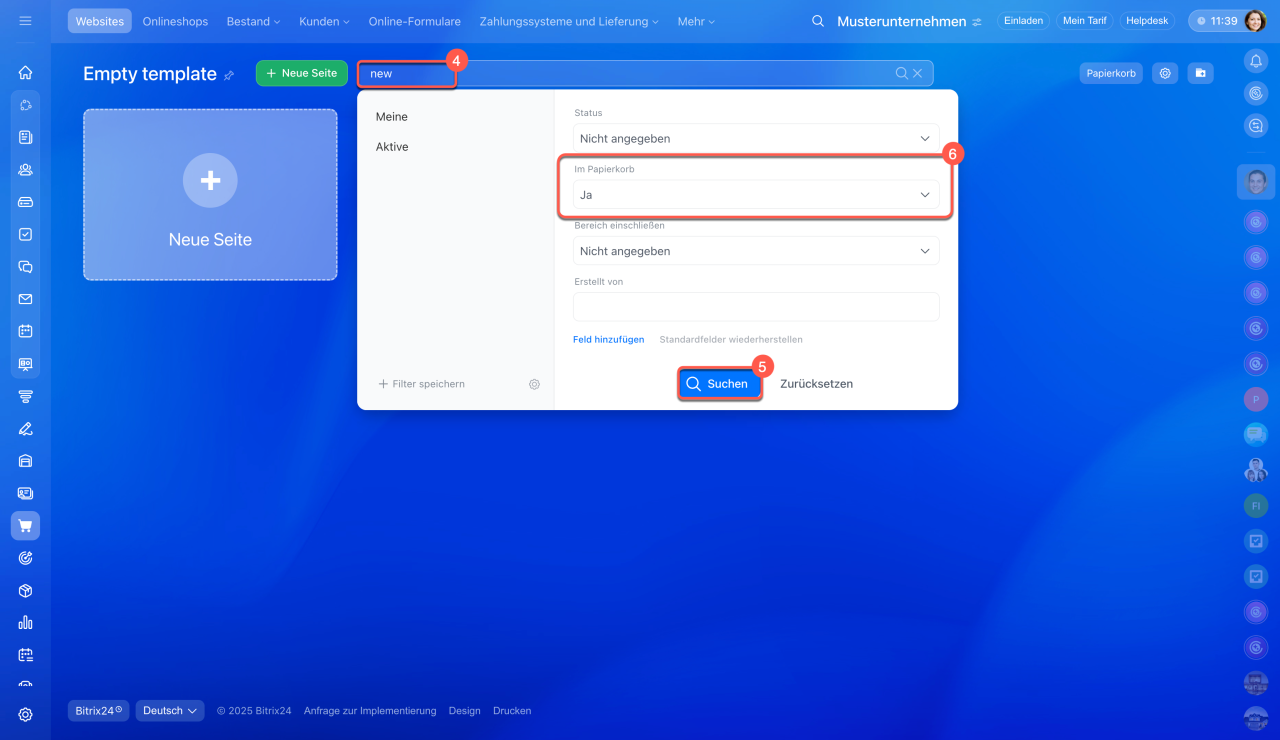Open the green FI contact bubble

[1256, 506]
